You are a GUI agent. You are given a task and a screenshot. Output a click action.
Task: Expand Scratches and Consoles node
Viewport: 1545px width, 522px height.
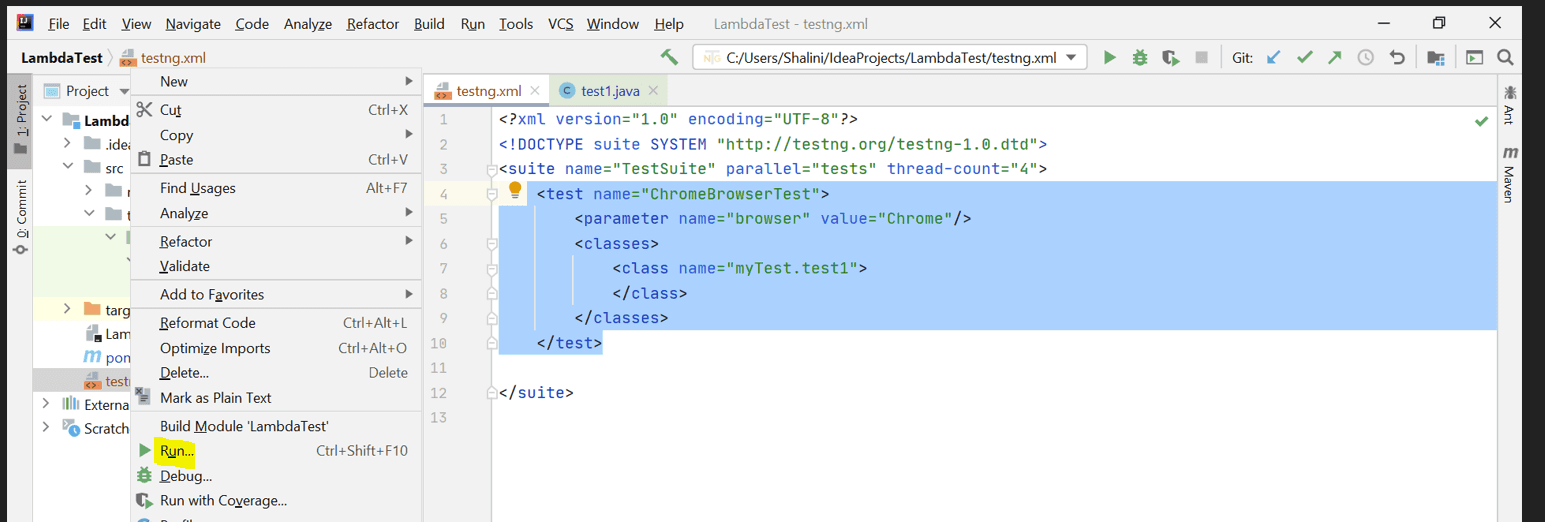pyautogui.click(x=45, y=428)
